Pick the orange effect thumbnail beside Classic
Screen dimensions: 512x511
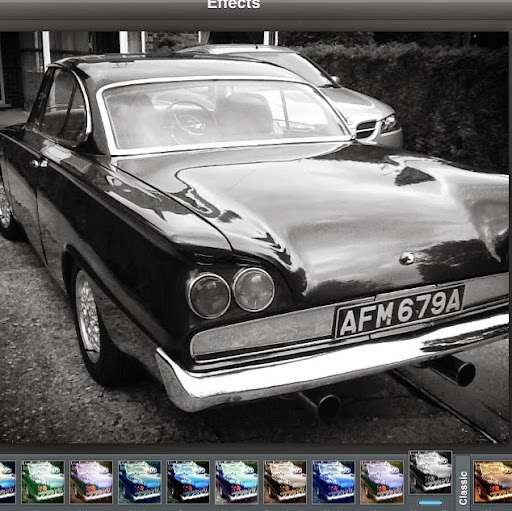click(493, 482)
